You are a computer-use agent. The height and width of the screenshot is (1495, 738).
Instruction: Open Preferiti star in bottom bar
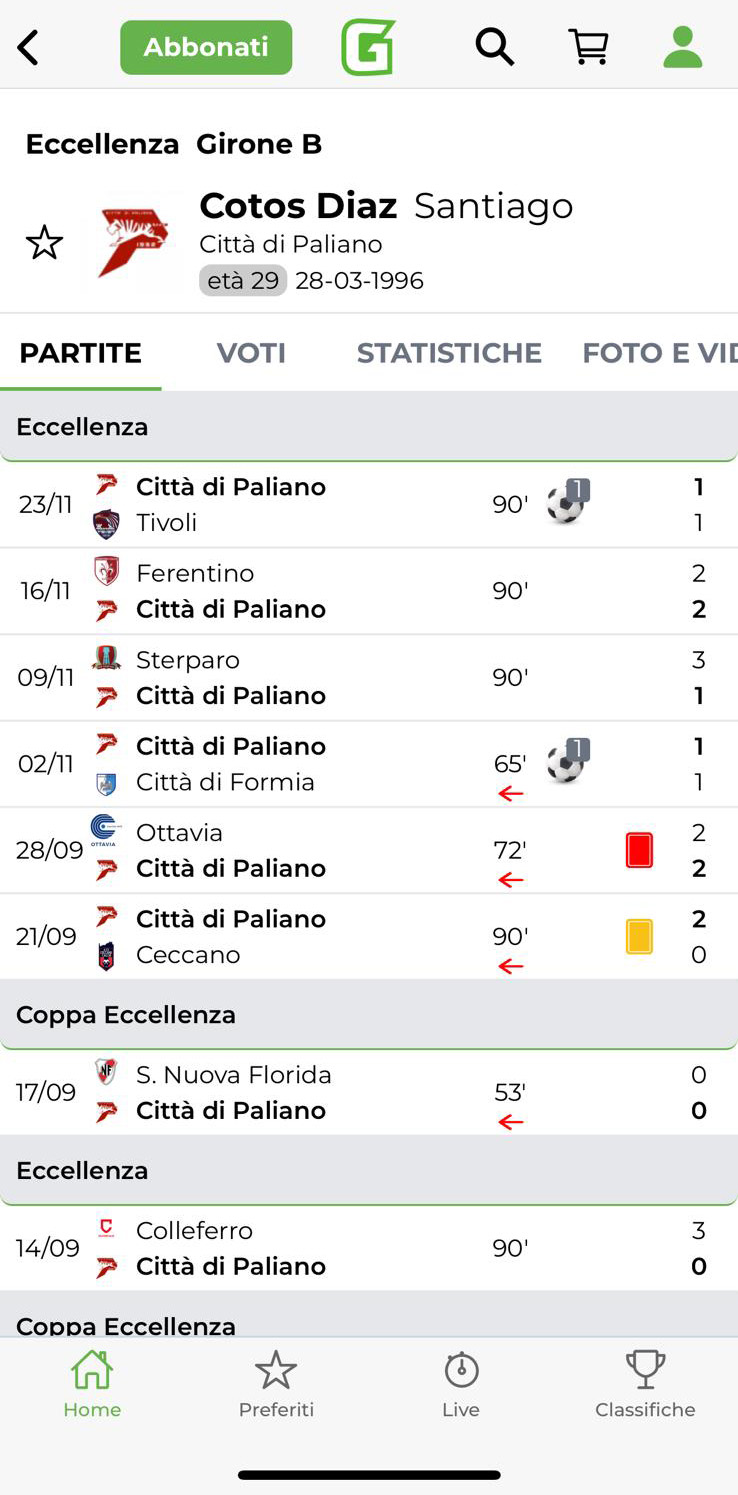click(276, 1383)
